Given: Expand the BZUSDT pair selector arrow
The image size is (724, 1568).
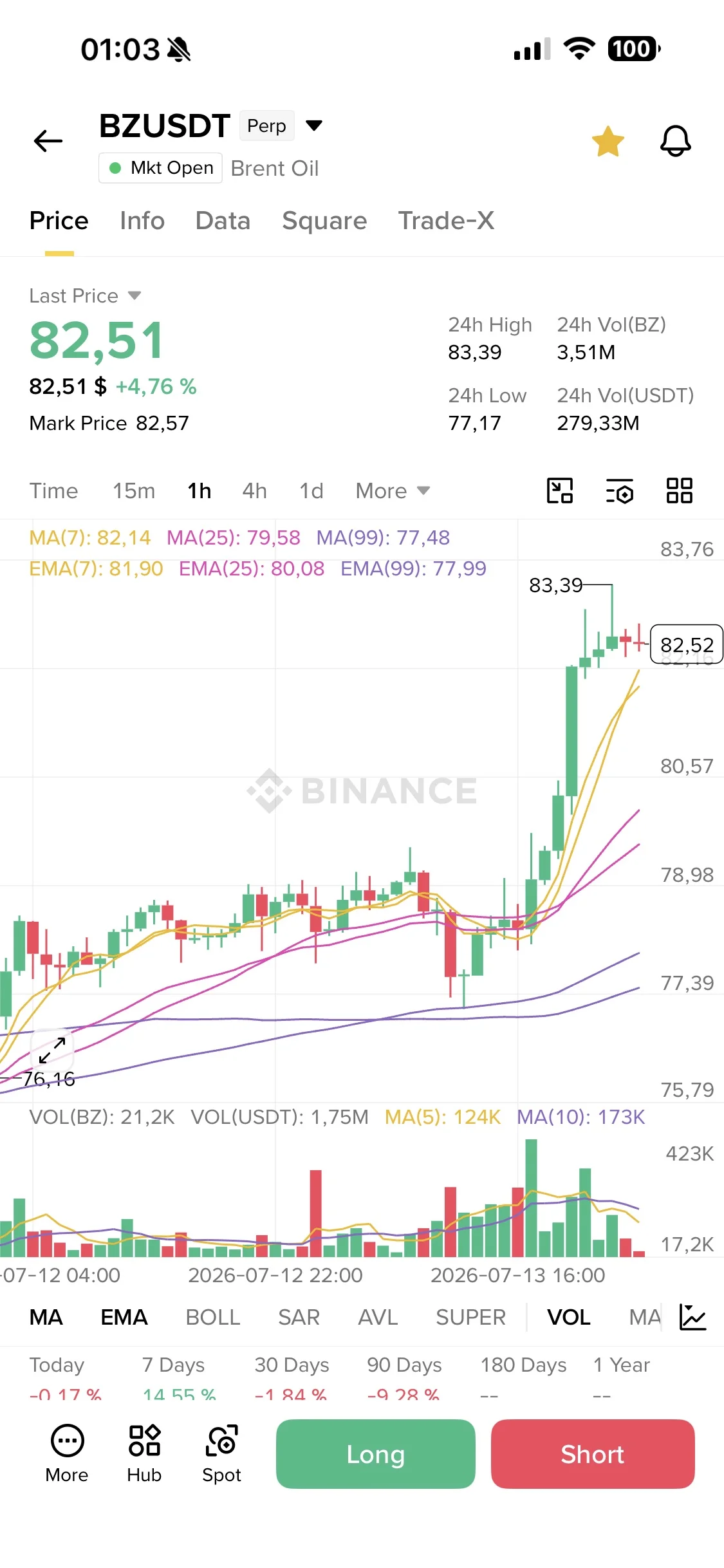Looking at the screenshot, I should point(314,125).
